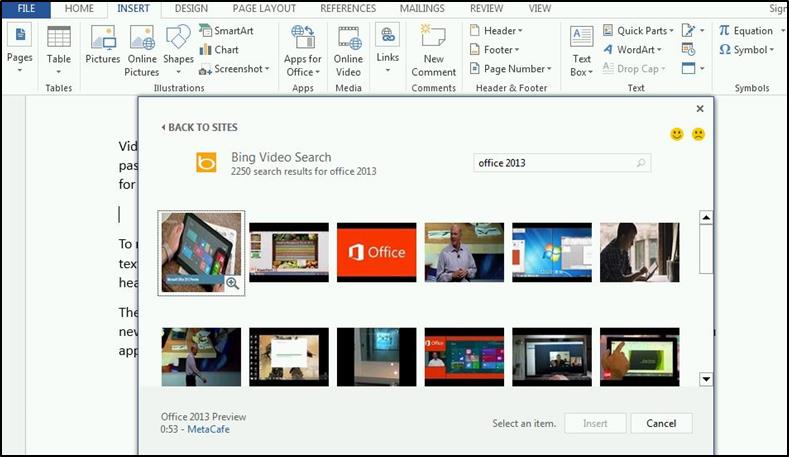Open the Page Number dropdown
This screenshot has height=457, width=789.
511,68
